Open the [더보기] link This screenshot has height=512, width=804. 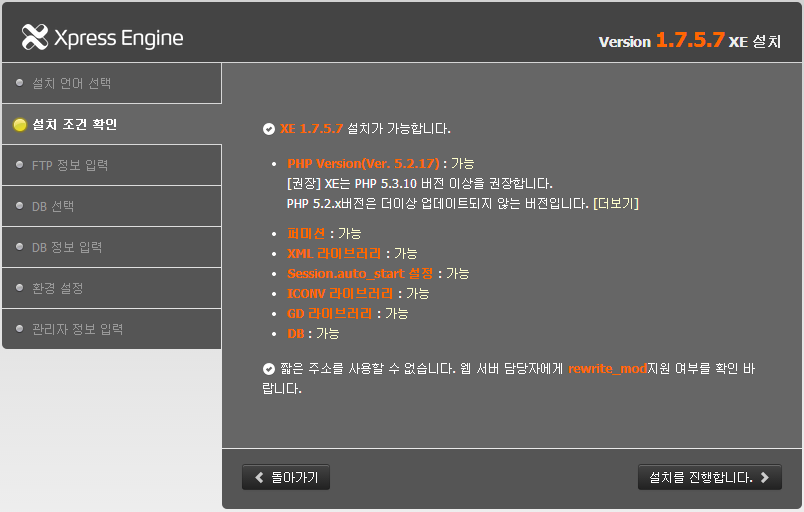tap(616, 204)
